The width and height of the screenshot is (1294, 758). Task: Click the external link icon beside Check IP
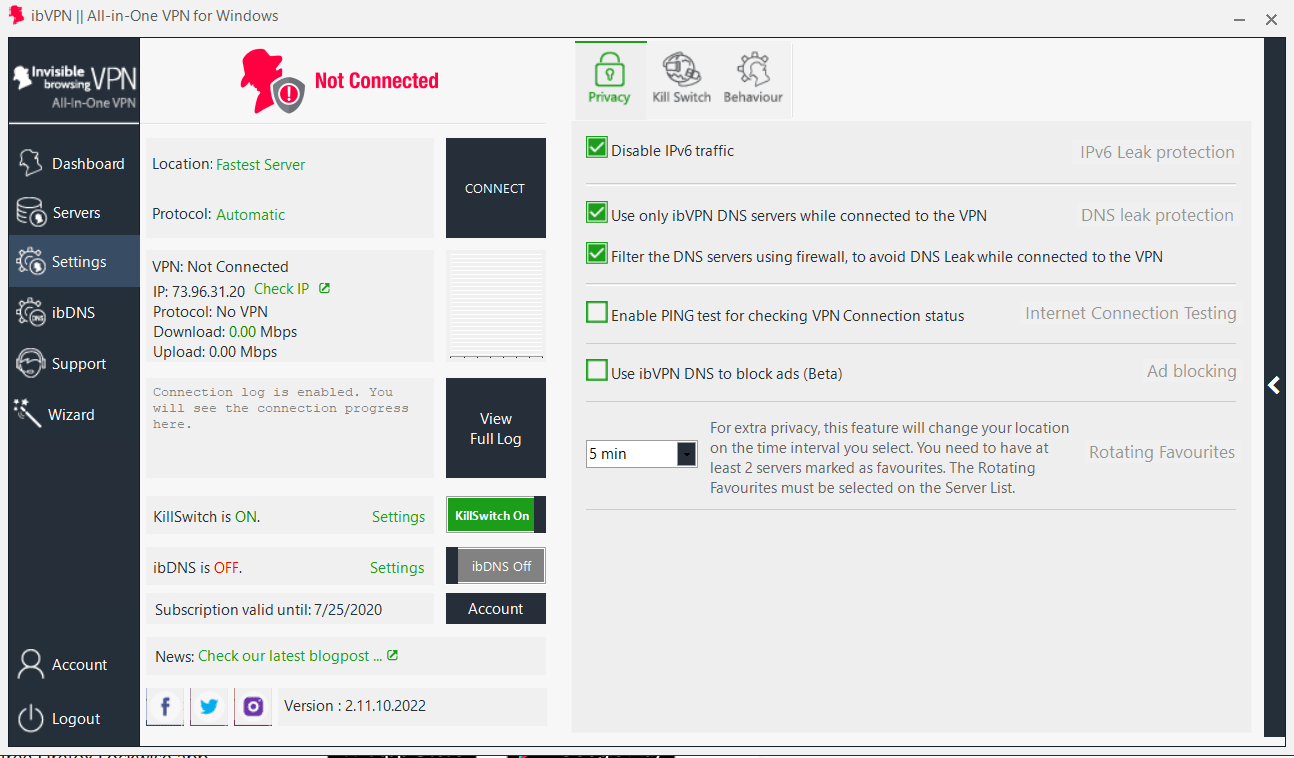(x=324, y=288)
